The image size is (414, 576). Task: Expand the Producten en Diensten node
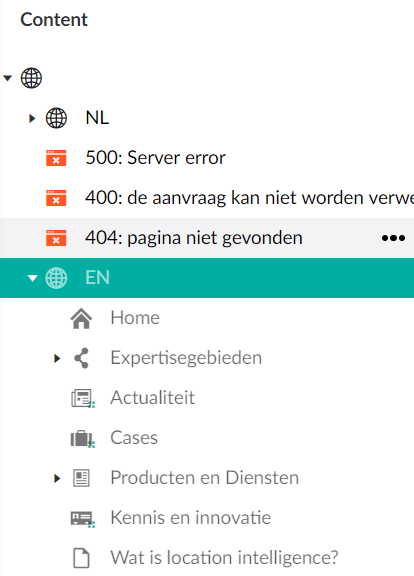(x=57, y=478)
